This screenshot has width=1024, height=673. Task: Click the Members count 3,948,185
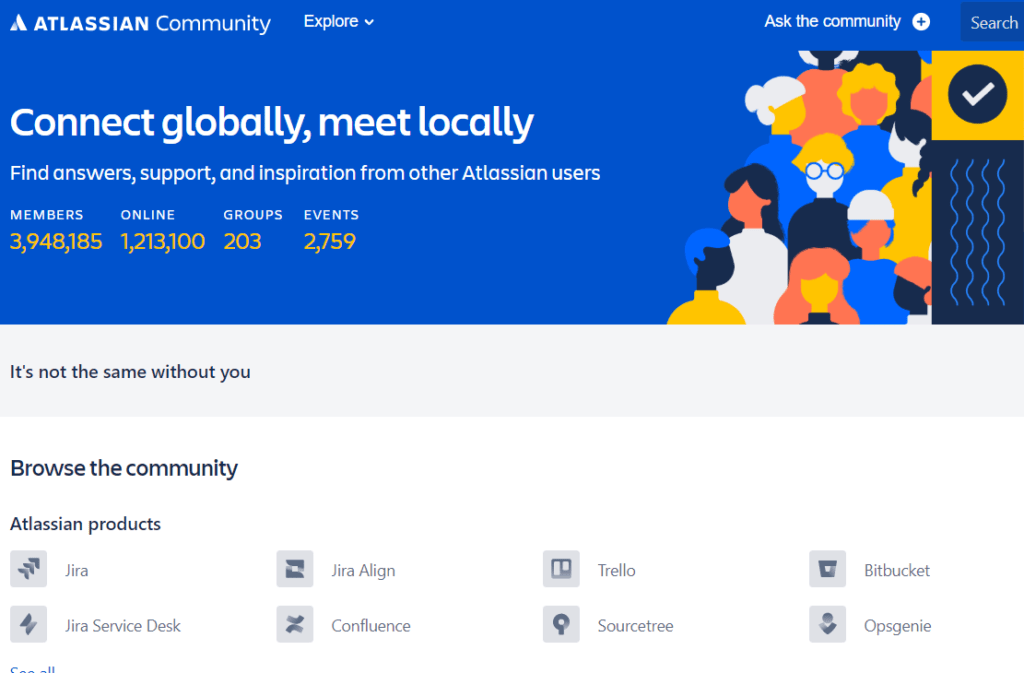[55, 241]
